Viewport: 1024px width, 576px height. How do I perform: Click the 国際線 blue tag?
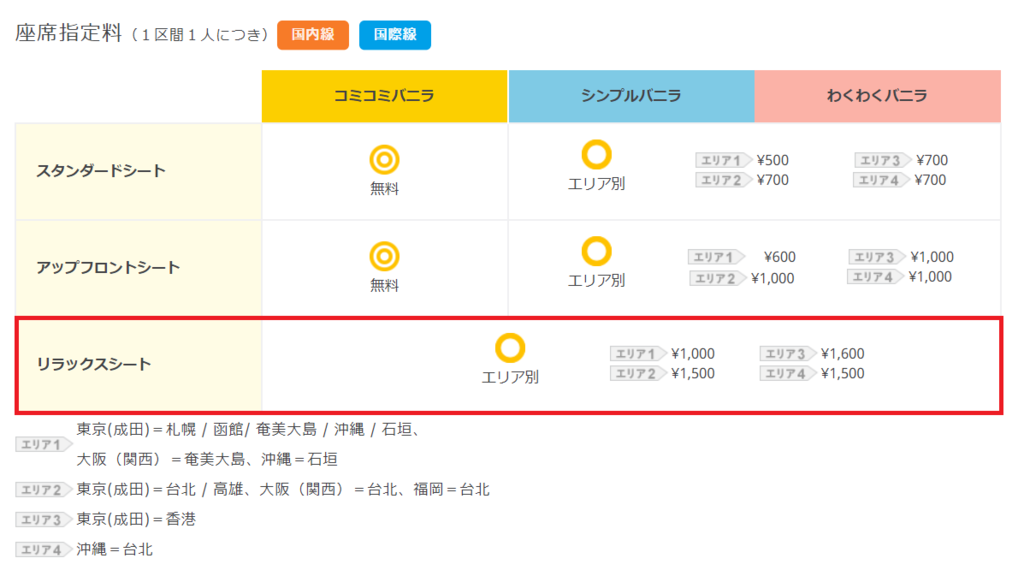point(394,35)
